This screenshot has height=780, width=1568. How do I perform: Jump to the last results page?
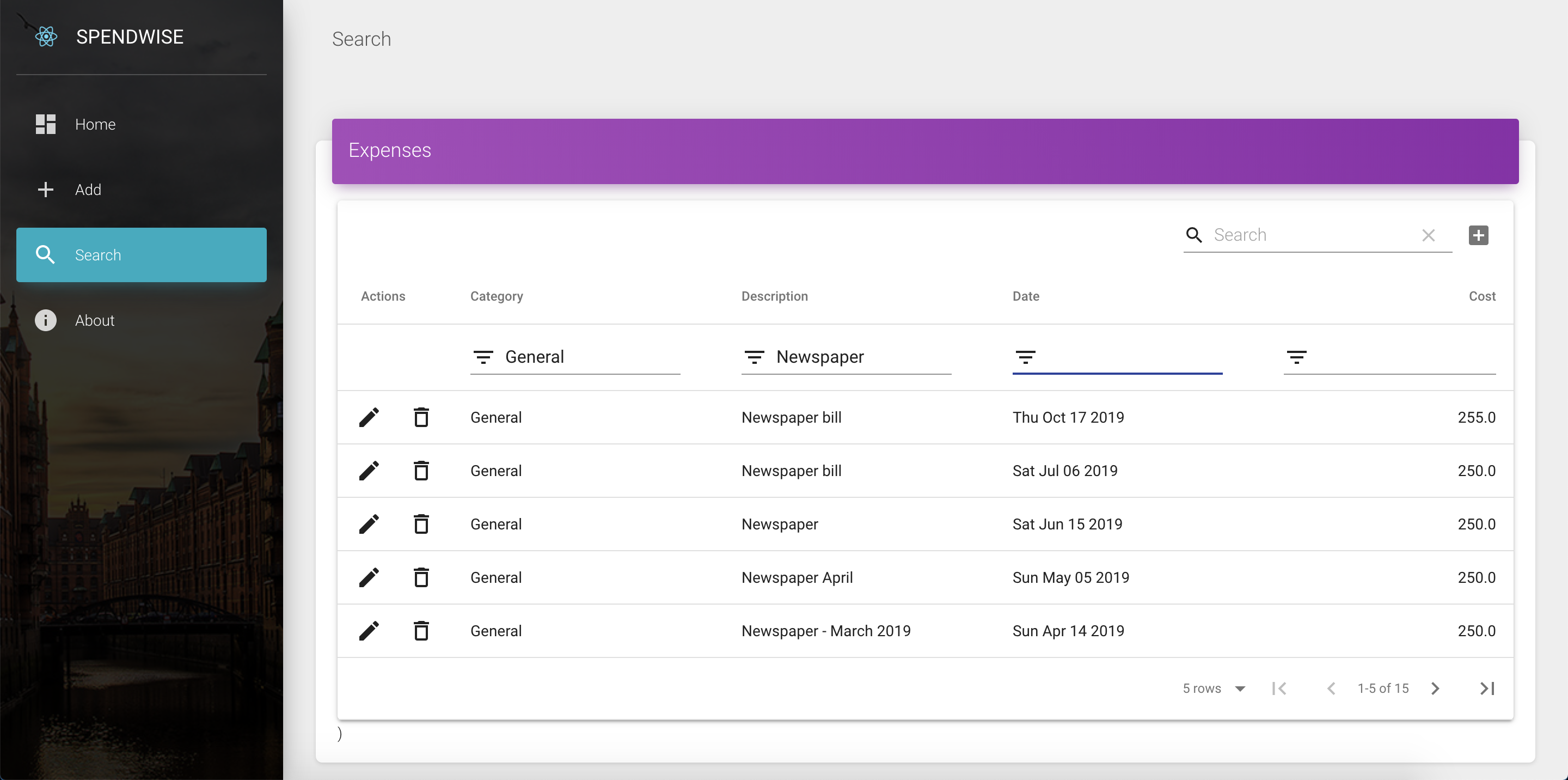pos(1487,688)
